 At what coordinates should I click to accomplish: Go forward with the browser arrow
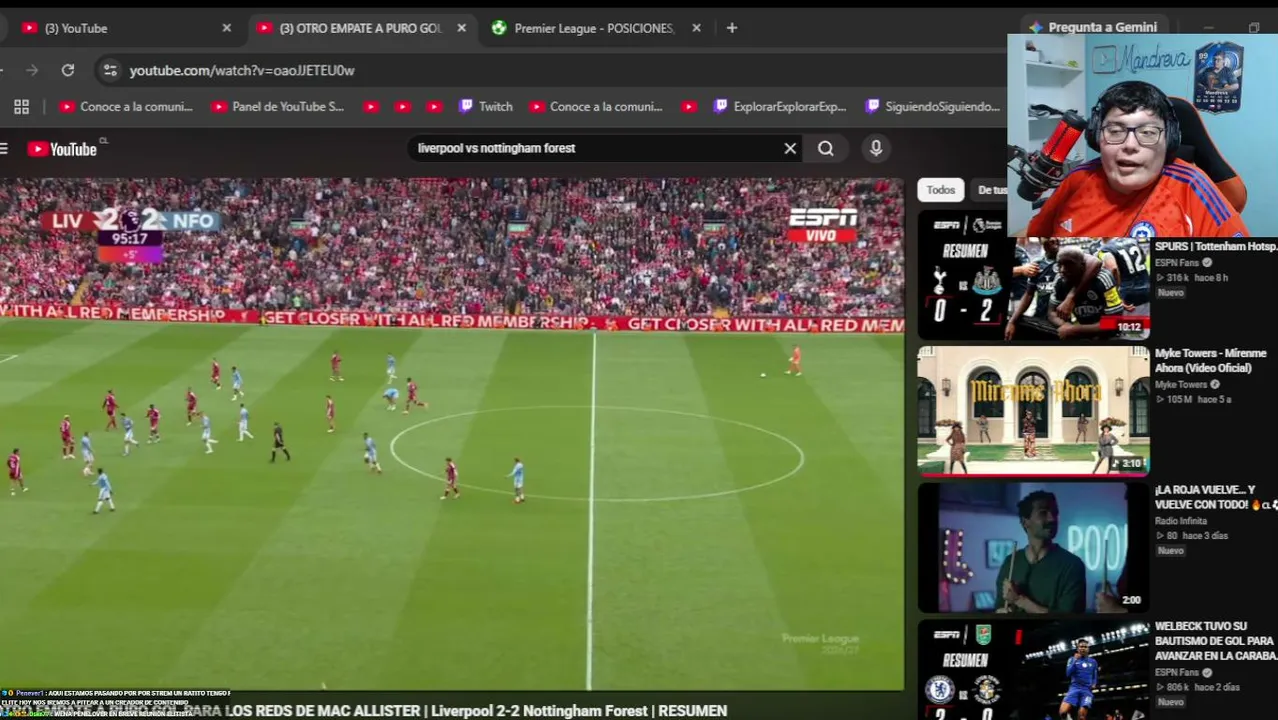tap(32, 70)
